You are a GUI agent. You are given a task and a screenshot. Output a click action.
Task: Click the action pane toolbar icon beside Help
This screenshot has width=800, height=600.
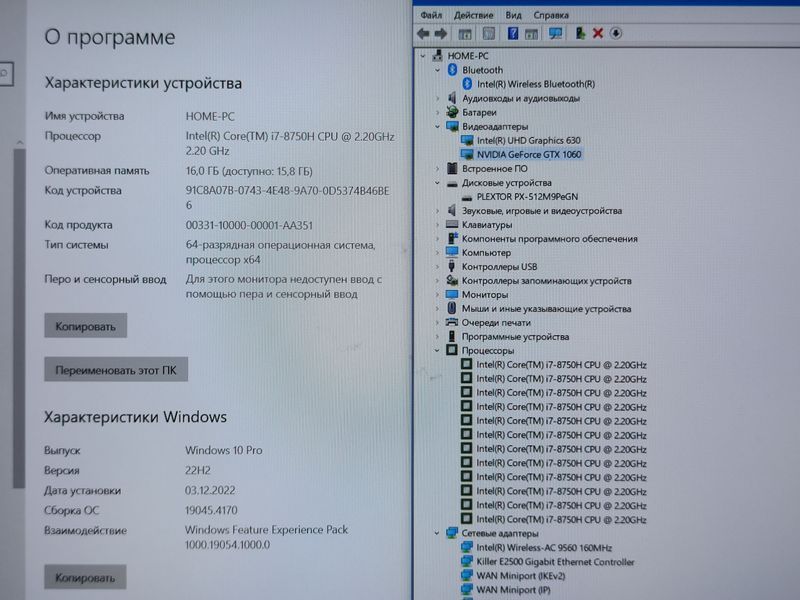pyautogui.click(x=531, y=34)
